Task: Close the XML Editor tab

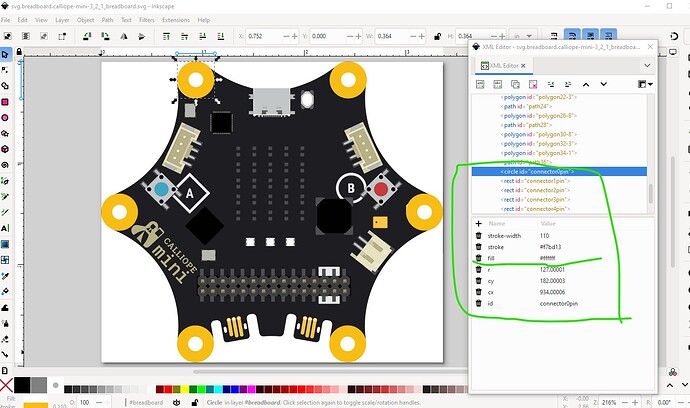Action: pos(523,66)
